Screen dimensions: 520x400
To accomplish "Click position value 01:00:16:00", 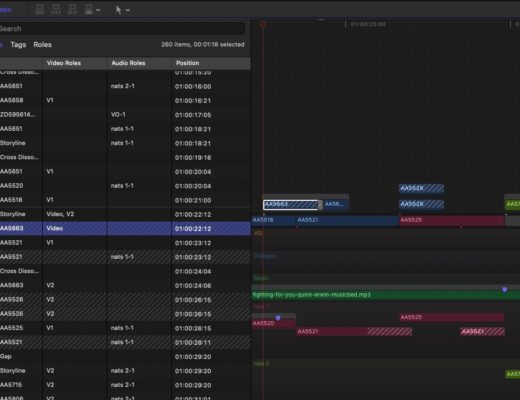I will pyautogui.click(x=193, y=87).
